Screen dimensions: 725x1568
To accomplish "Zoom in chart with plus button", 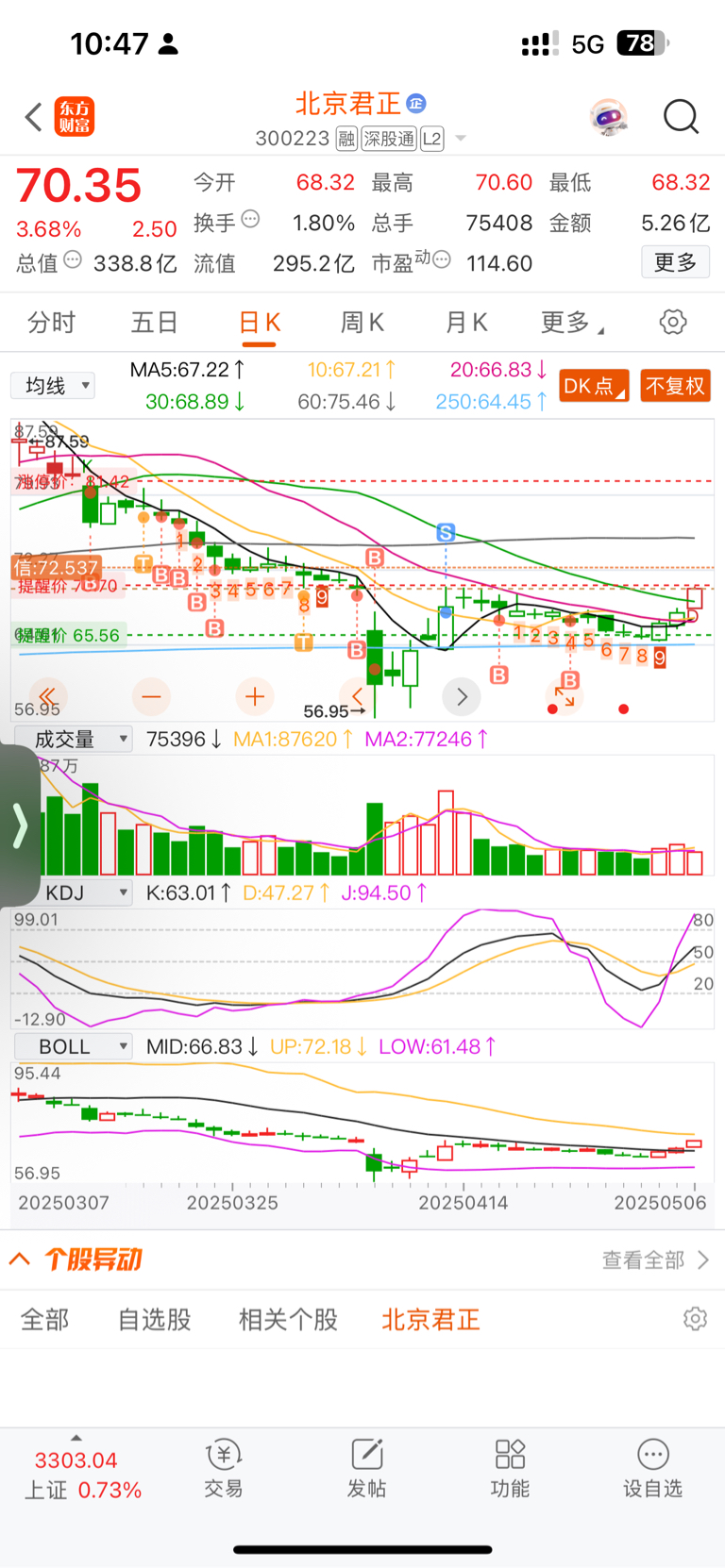I will (x=254, y=696).
